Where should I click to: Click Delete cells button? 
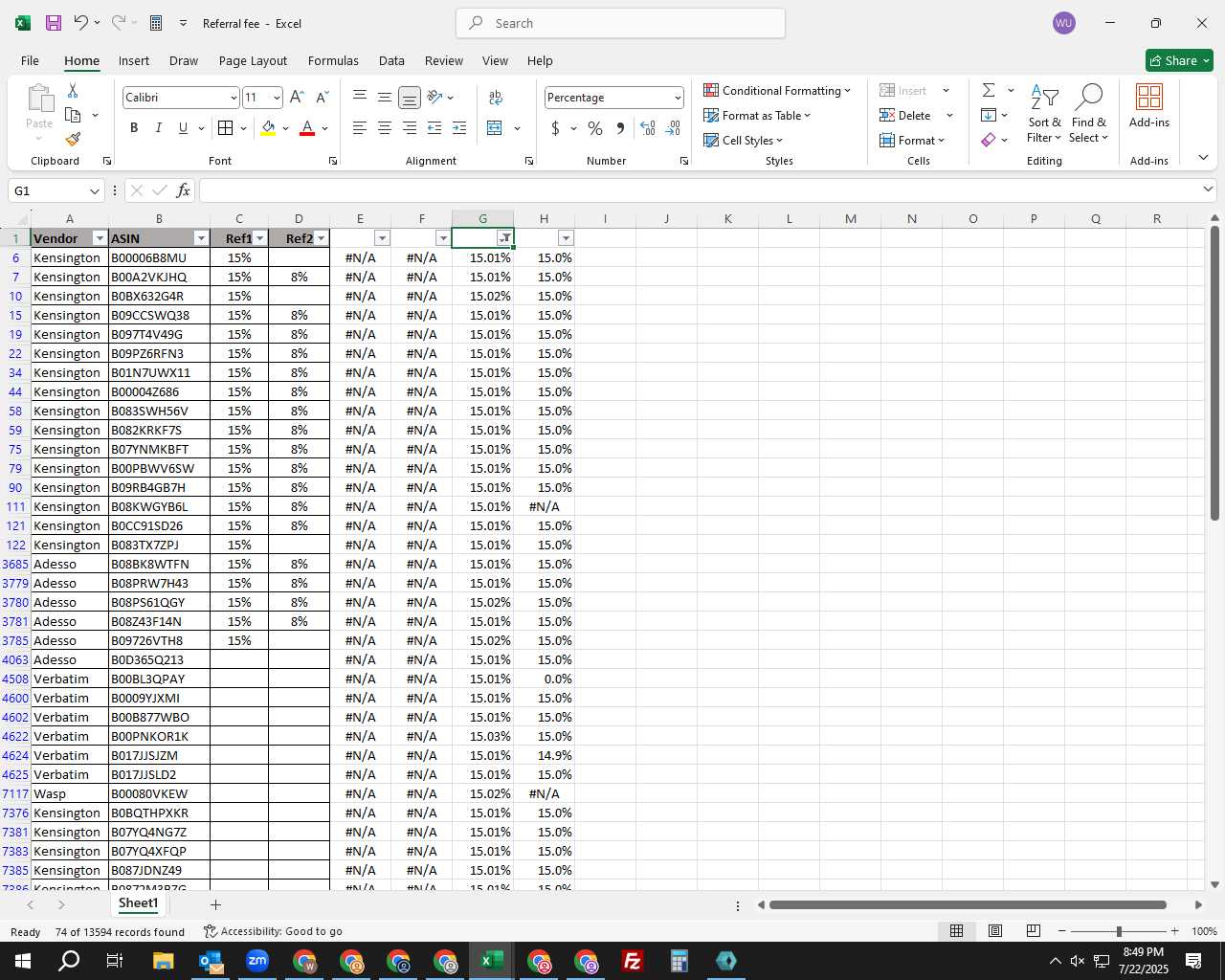coord(905,115)
